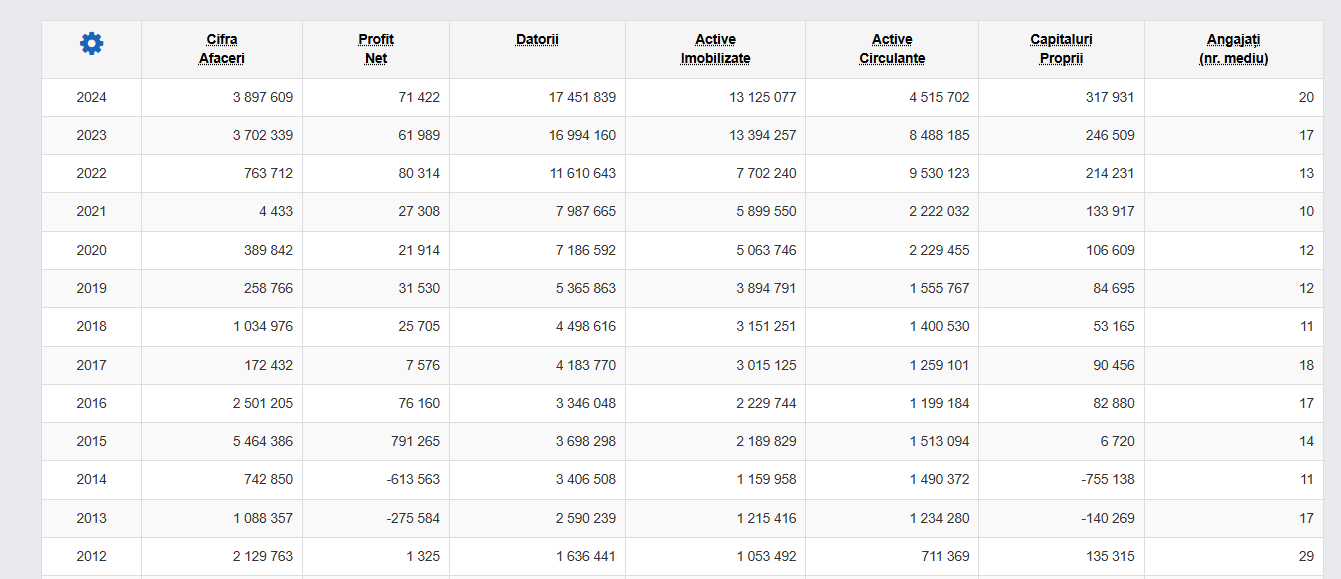1341x579 pixels.
Task: Click the Capitaluri Proprii column header
Action: (x=1061, y=49)
